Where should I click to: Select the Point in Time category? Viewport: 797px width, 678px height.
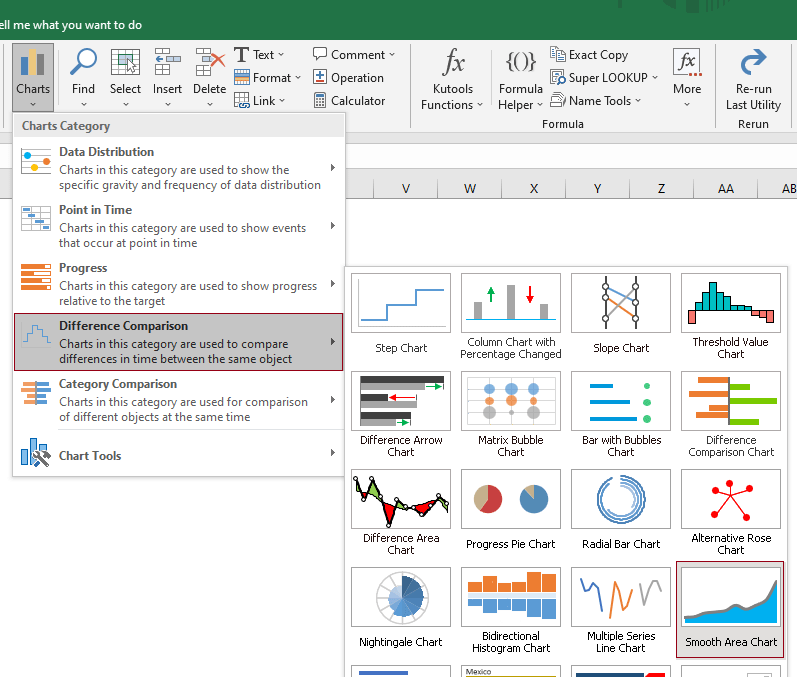tap(179, 226)
